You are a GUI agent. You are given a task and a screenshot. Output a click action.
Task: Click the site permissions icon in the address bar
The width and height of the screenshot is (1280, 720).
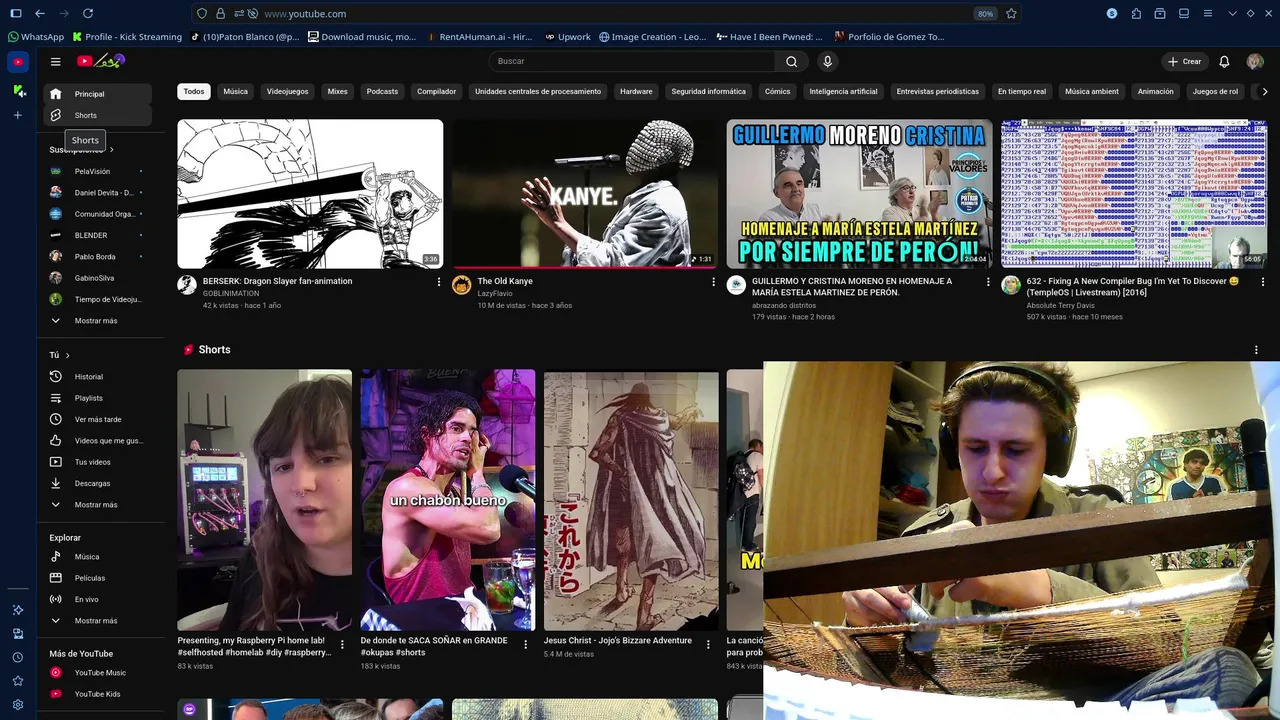tap(237, 14)
